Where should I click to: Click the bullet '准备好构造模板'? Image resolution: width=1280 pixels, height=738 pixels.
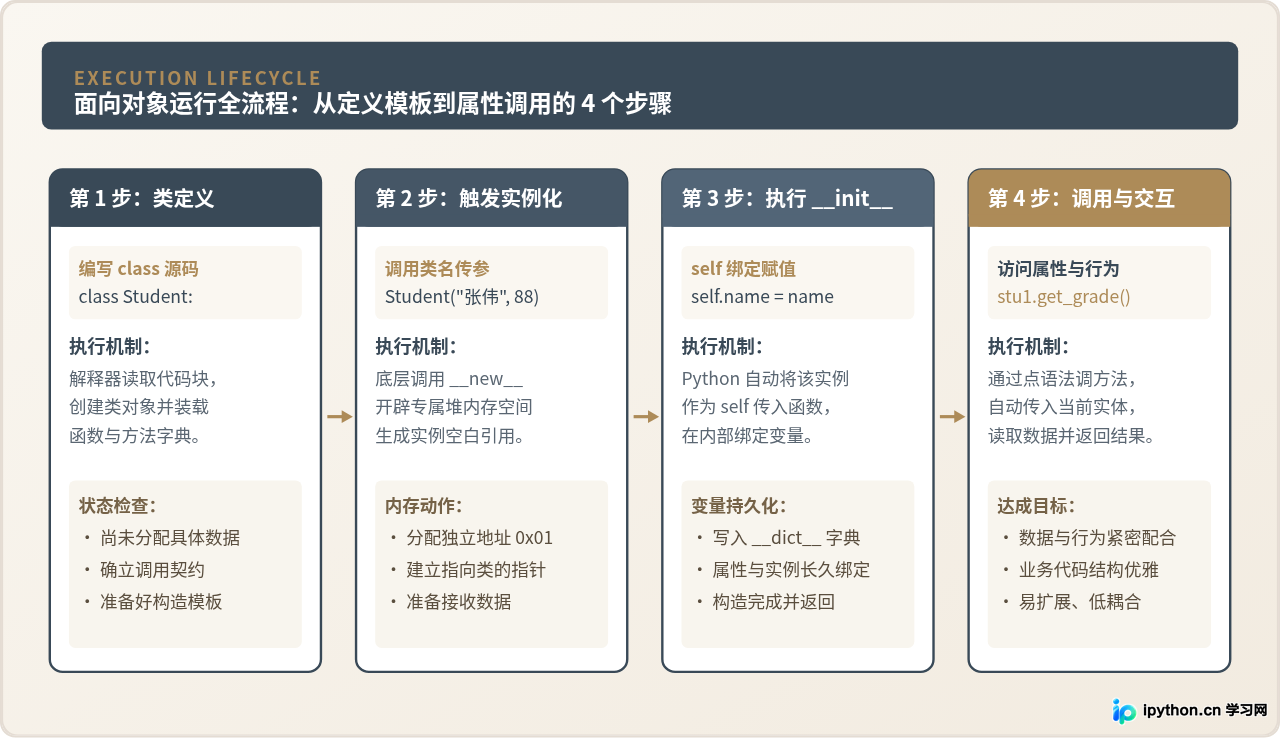click(161, 602)
